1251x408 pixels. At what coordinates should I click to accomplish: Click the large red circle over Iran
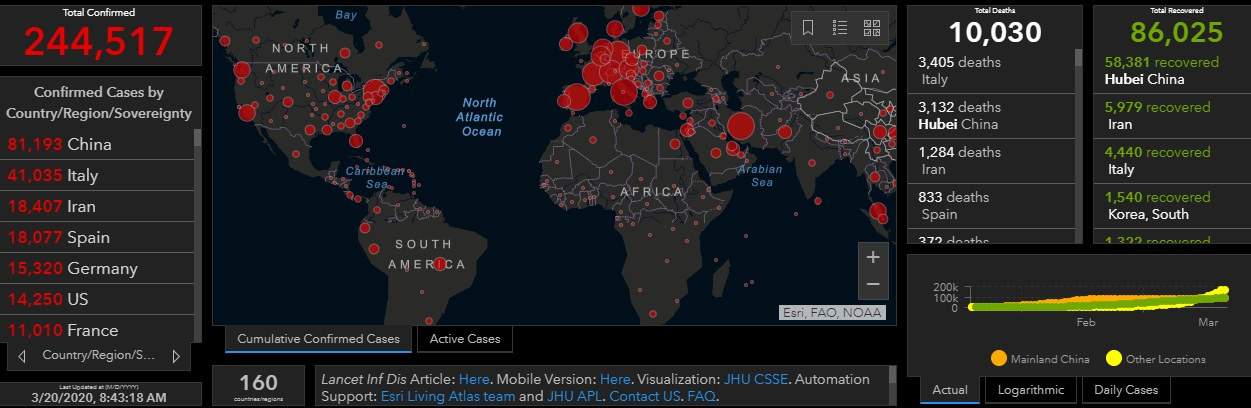(741, 126)
